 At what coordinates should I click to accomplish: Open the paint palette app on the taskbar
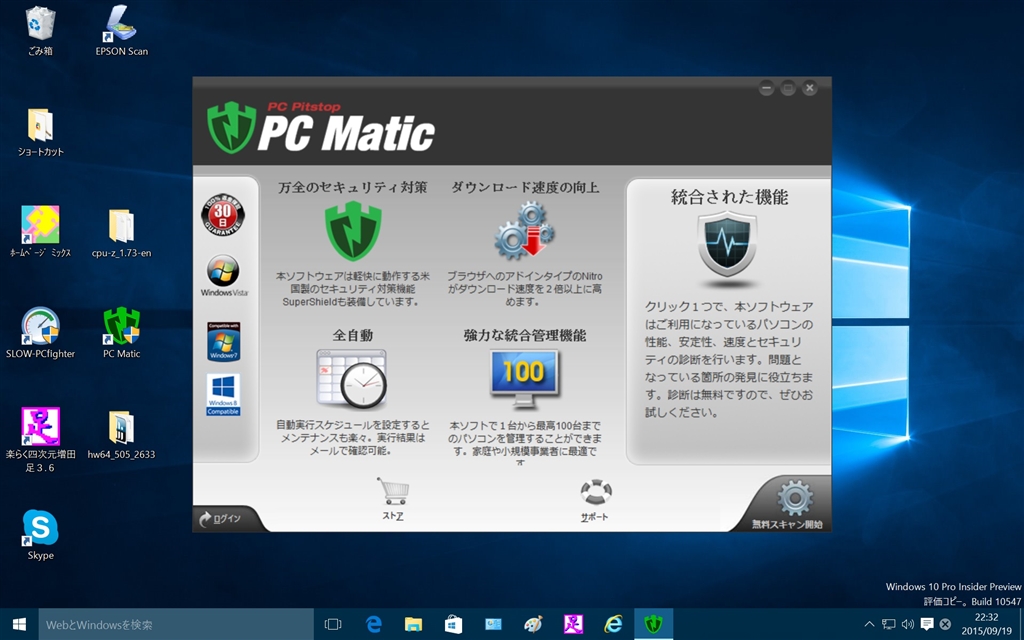pyautogui.click(x=534, y=624)
